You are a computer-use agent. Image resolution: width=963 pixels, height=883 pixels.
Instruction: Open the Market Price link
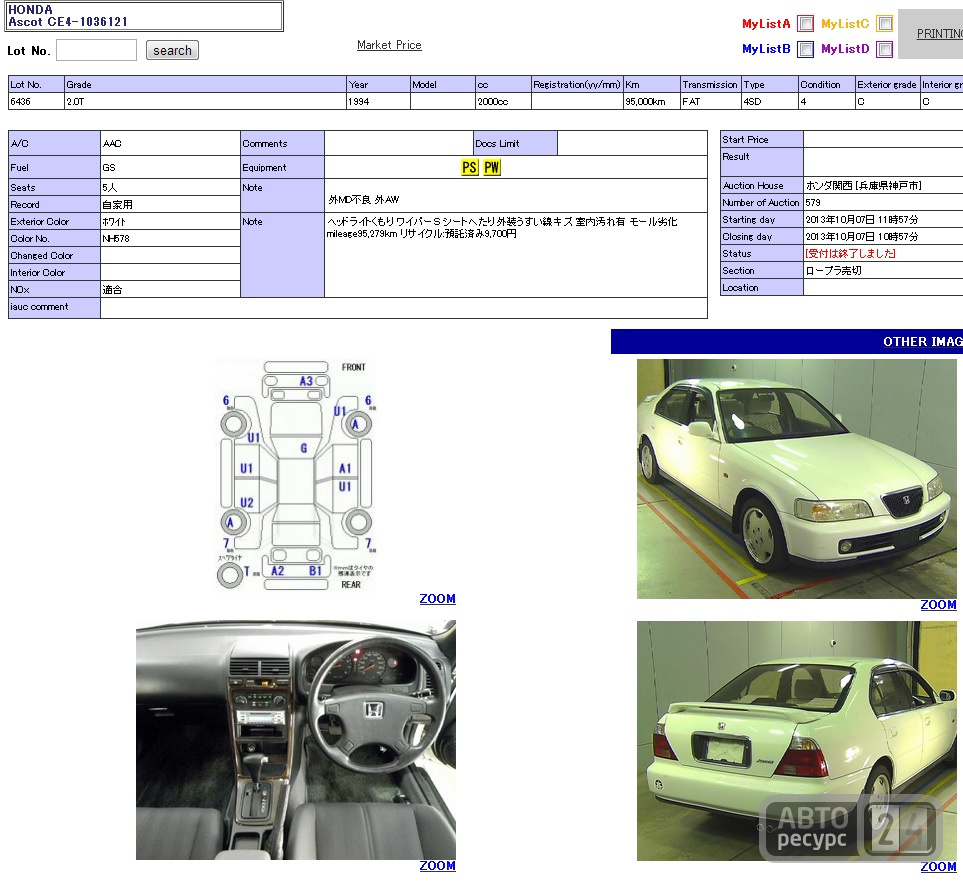tap(389, 45)
